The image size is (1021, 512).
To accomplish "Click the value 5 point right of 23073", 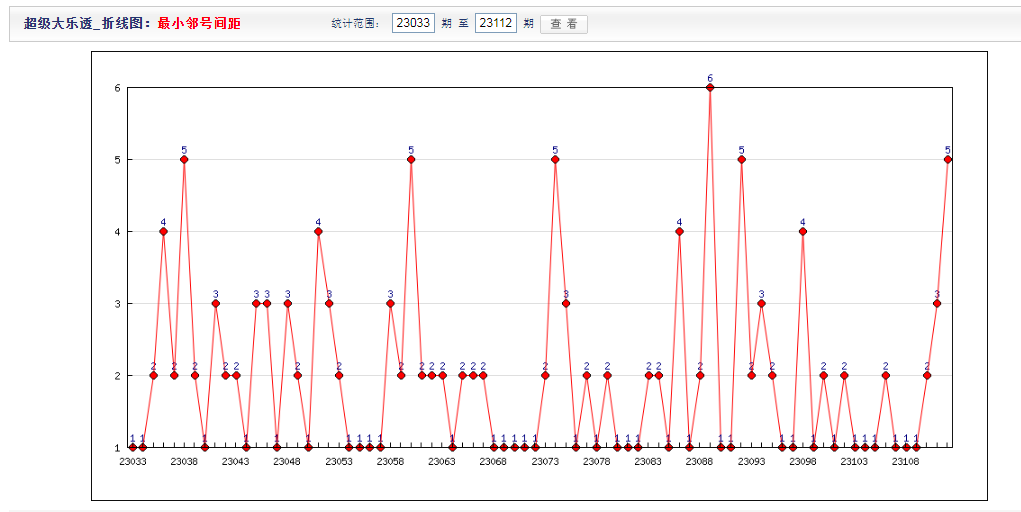I will pyautogui.click(x=555, y=159).
